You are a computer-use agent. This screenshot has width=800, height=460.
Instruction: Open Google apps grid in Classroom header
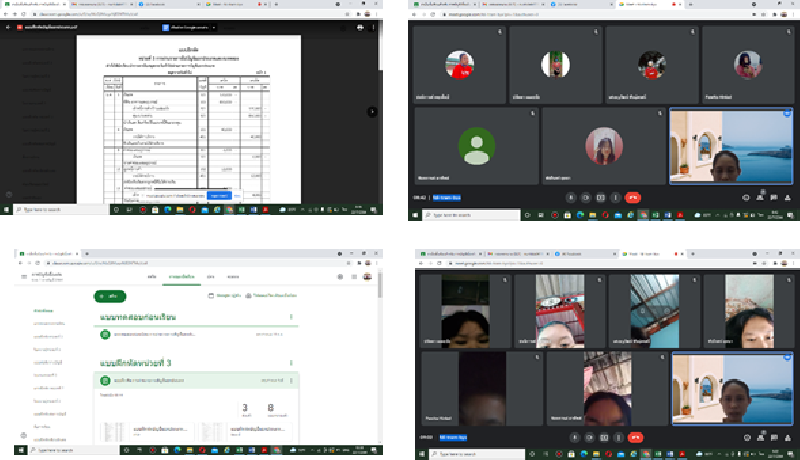tap(355, 276)
